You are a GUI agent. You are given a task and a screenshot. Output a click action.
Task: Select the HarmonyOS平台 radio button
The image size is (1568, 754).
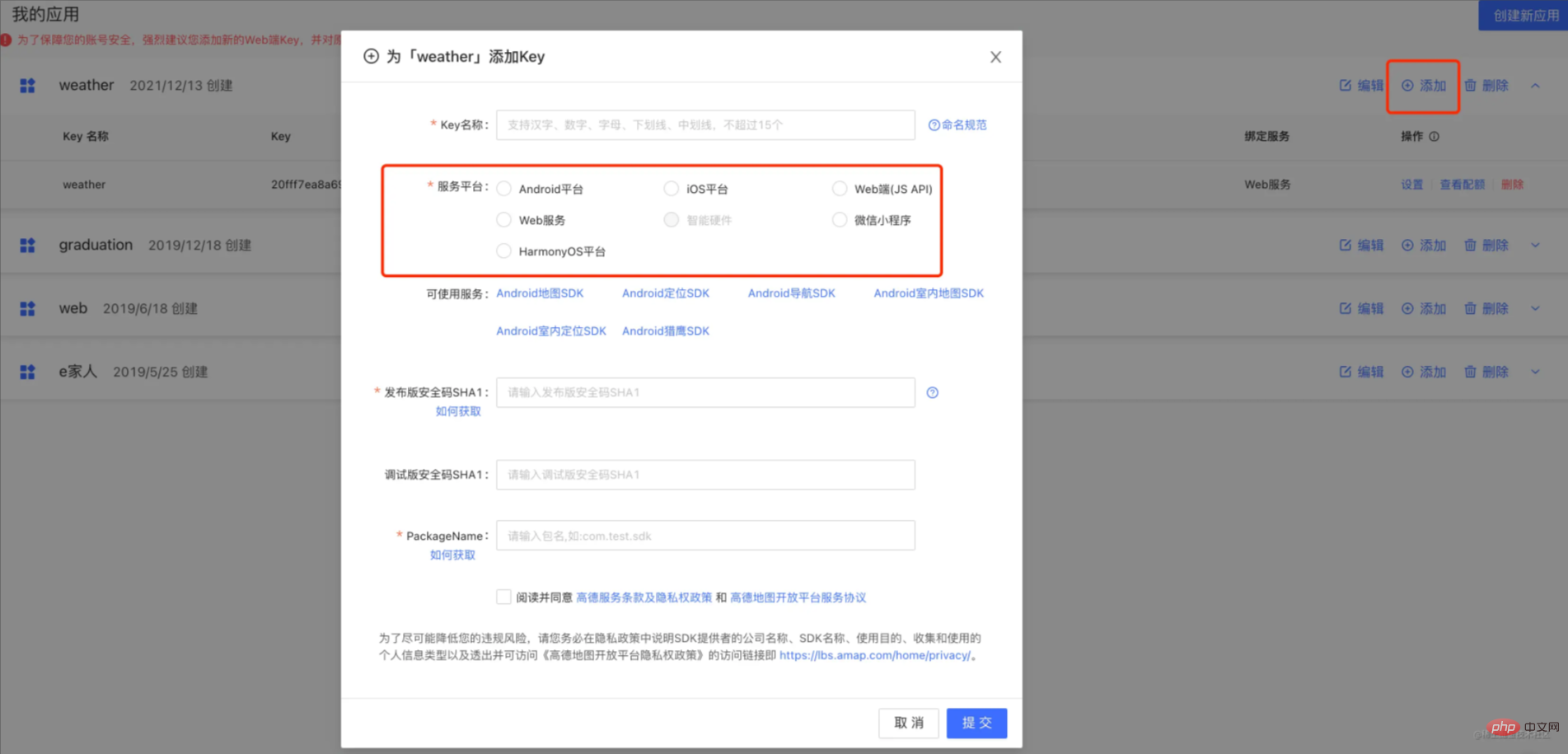click(504, 251)
